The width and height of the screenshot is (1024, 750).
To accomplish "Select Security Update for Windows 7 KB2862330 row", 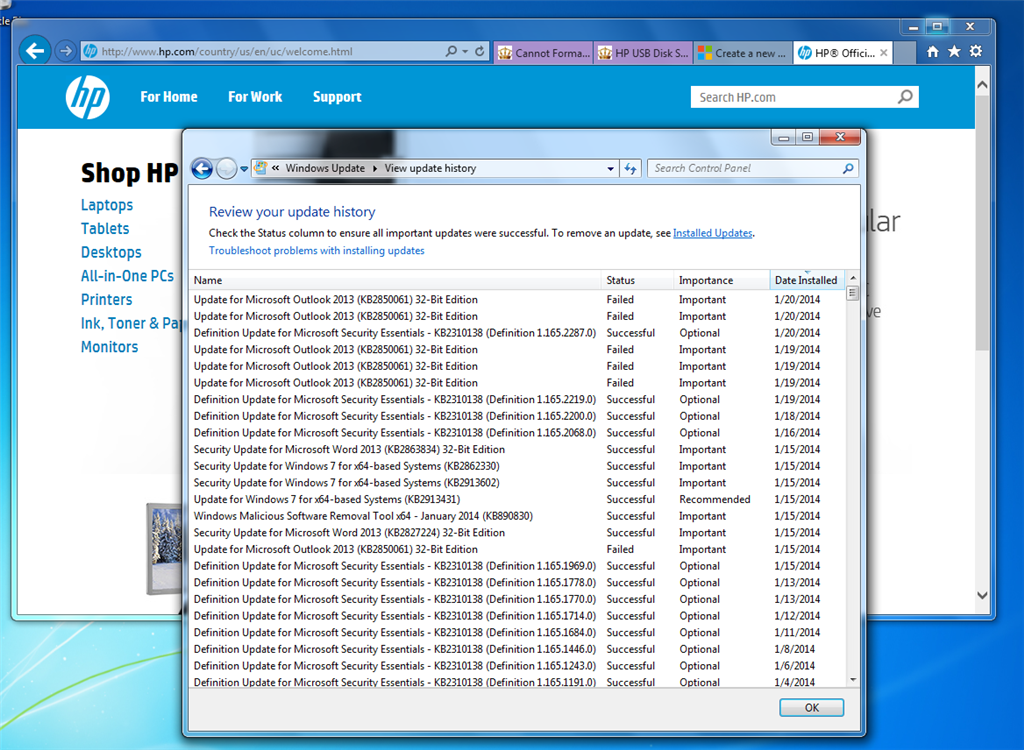I will (x=517, y=466).
